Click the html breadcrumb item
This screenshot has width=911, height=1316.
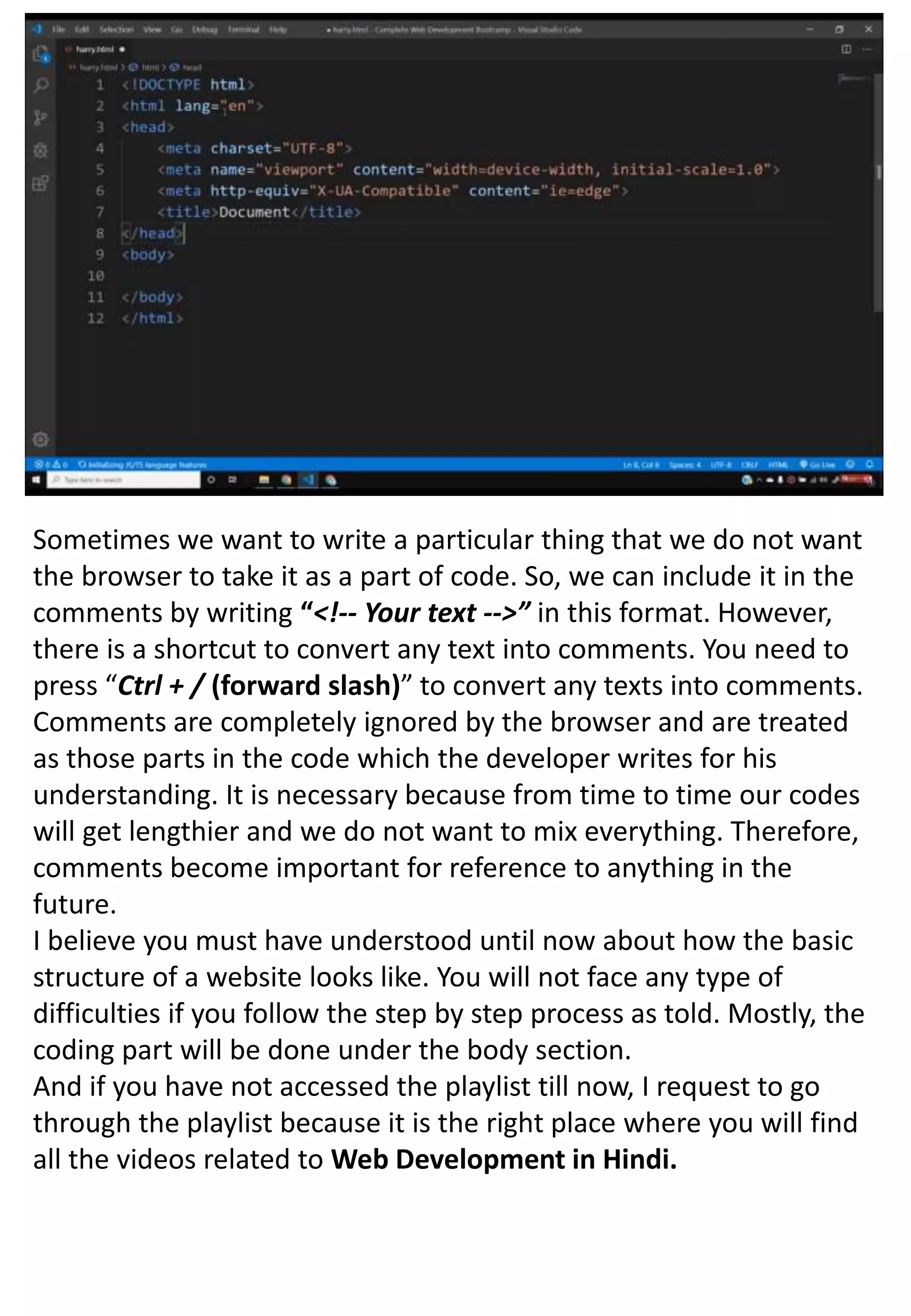[151, 67]
